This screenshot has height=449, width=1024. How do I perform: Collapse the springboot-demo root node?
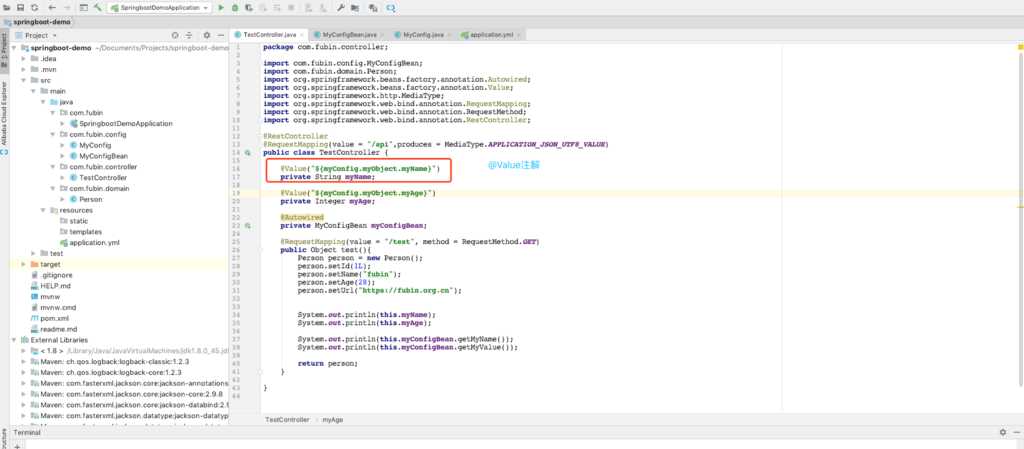[x=14, y=48]
